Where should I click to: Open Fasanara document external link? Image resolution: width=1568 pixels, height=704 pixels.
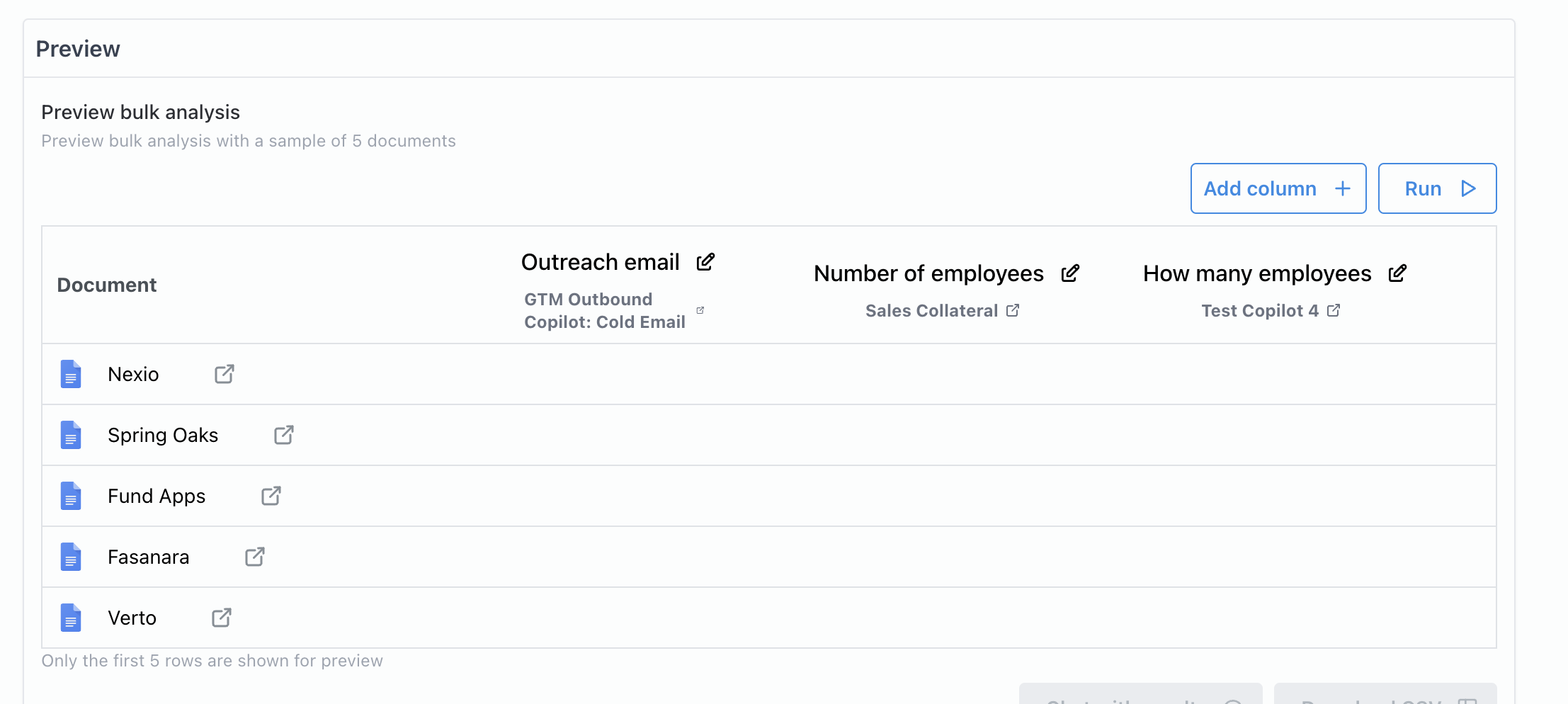255,557
